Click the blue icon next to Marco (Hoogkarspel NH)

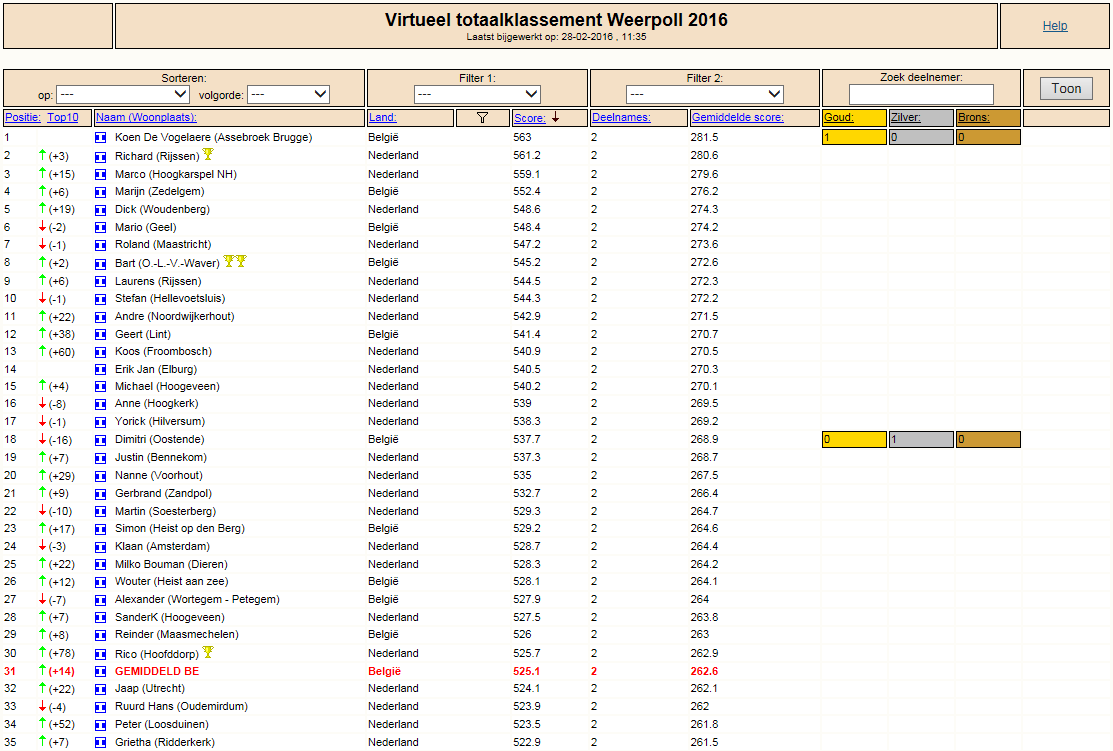pyautogui.click(x=101, y=175)
